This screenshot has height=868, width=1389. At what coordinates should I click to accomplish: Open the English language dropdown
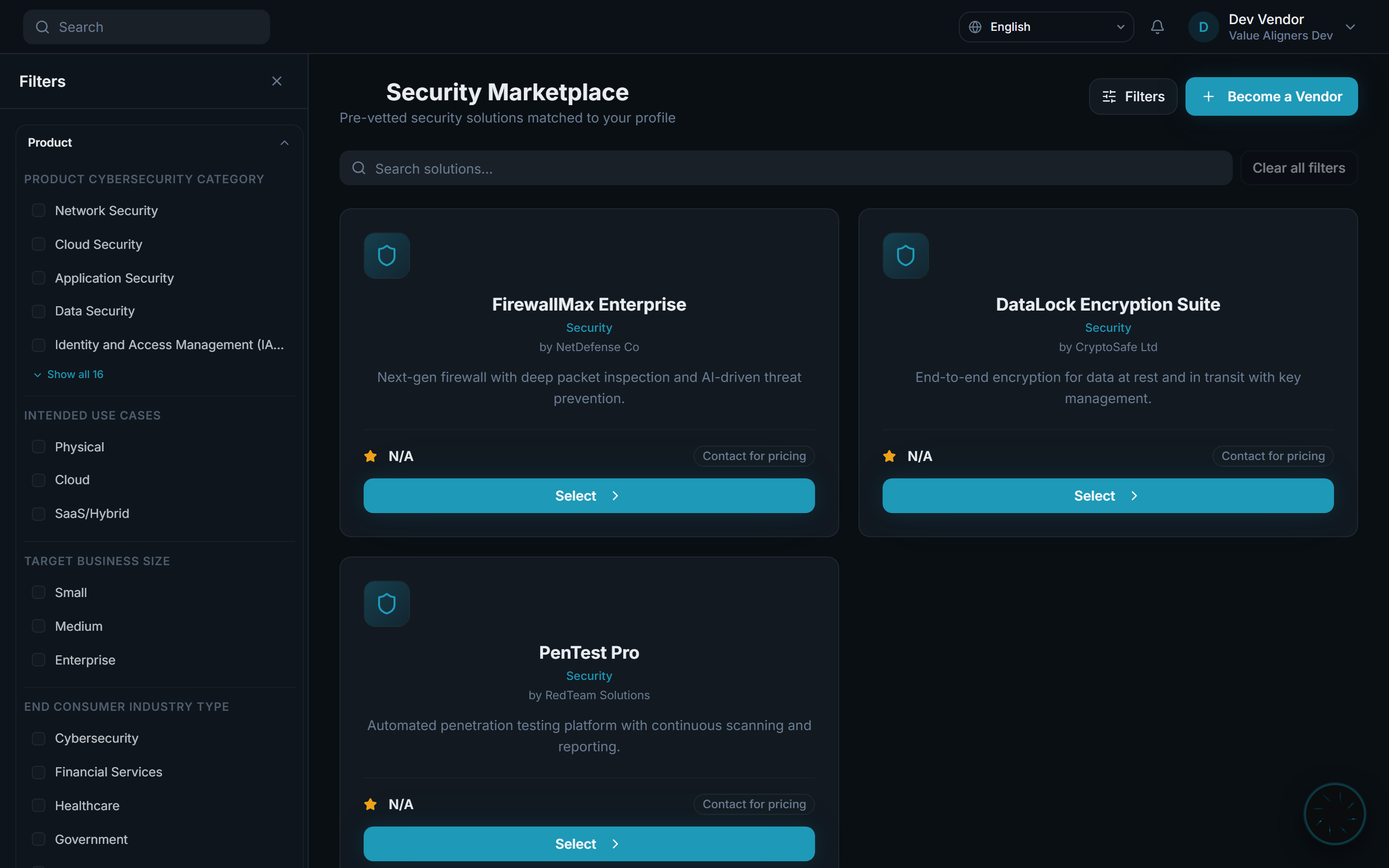coord(1046,27)
